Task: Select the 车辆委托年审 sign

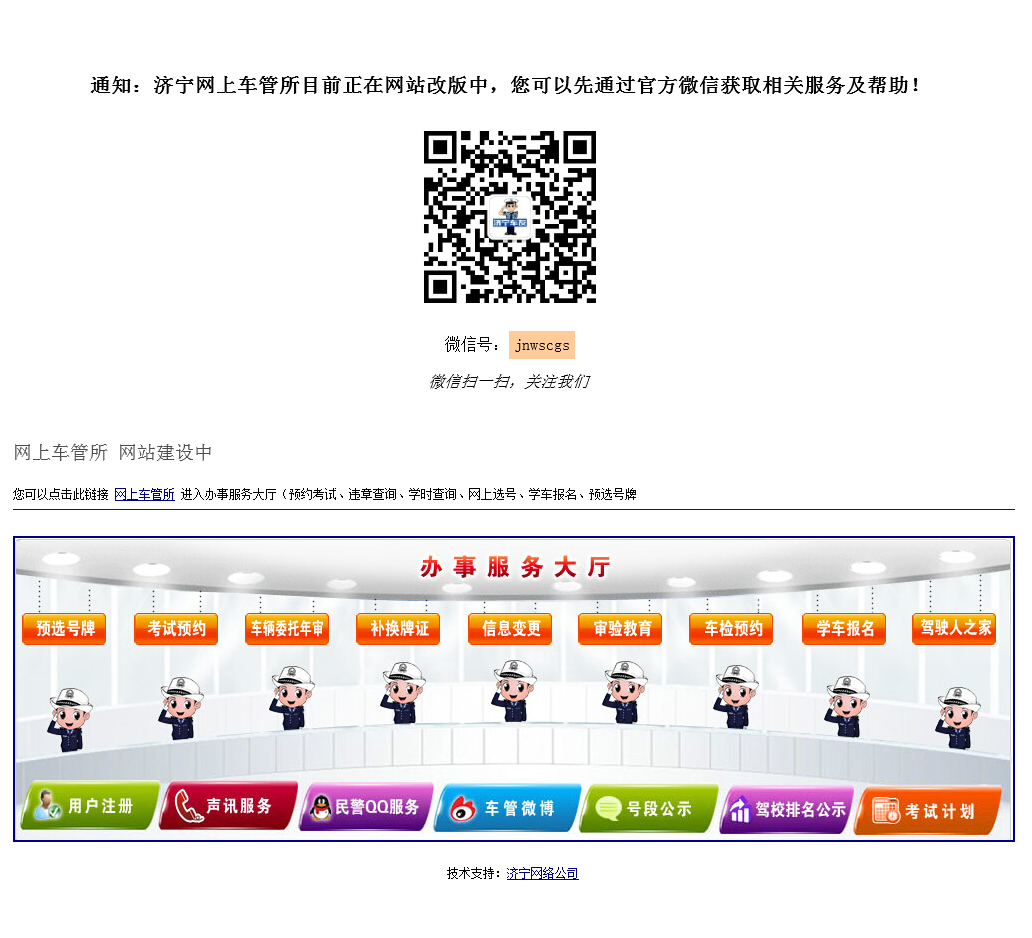Action: (x=287, y=629)
